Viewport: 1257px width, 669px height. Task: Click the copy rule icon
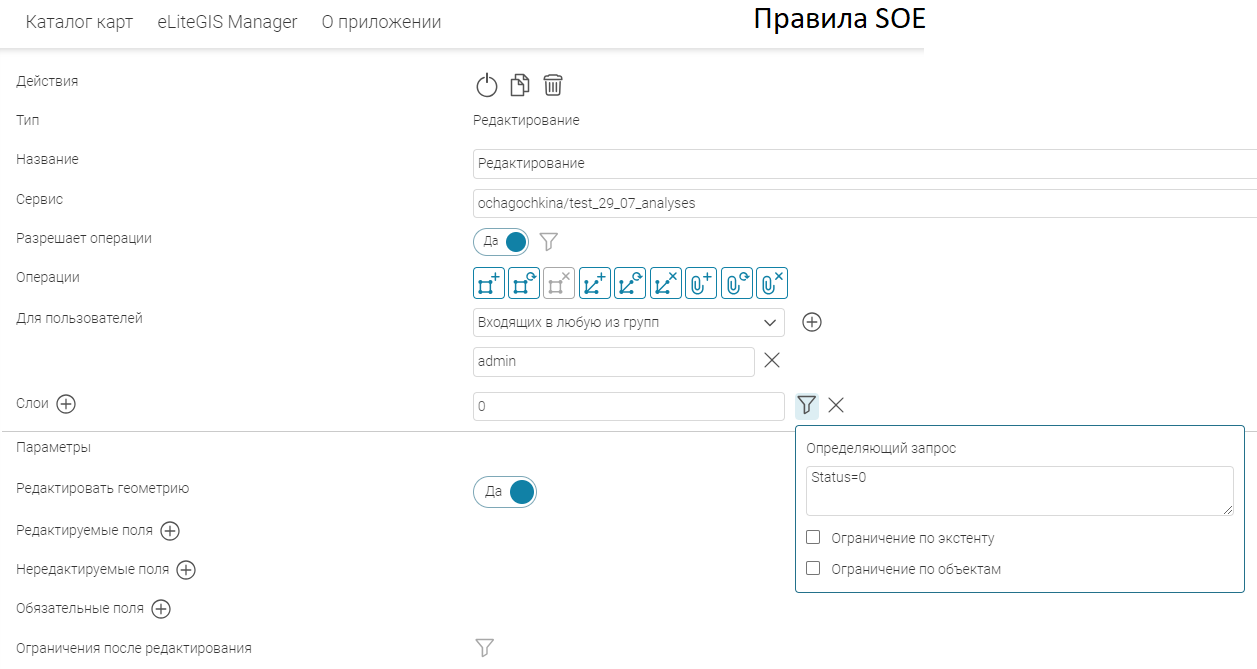(x=519, y=86)
